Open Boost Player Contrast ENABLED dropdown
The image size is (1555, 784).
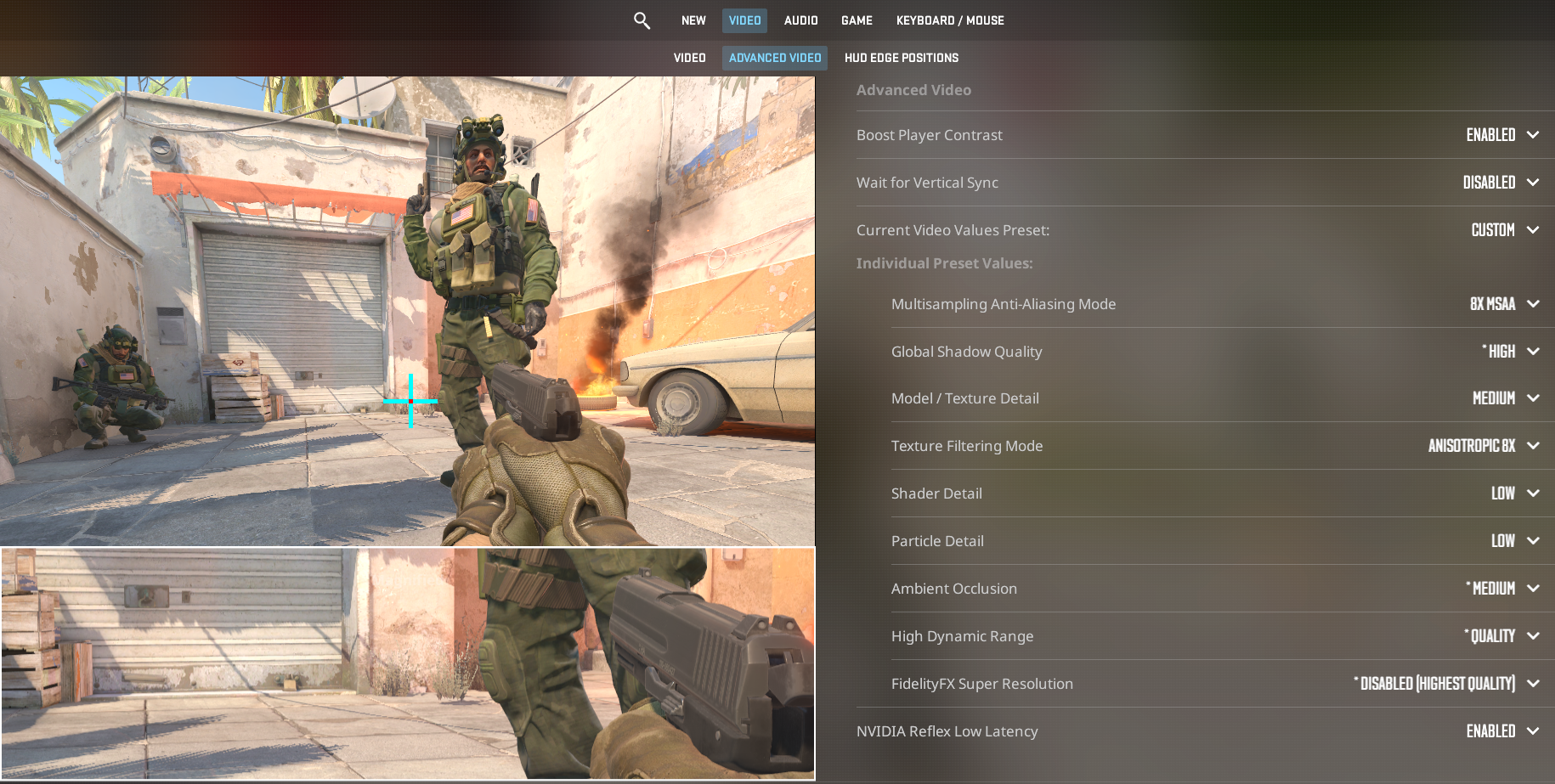click(x=1502, y=135)
